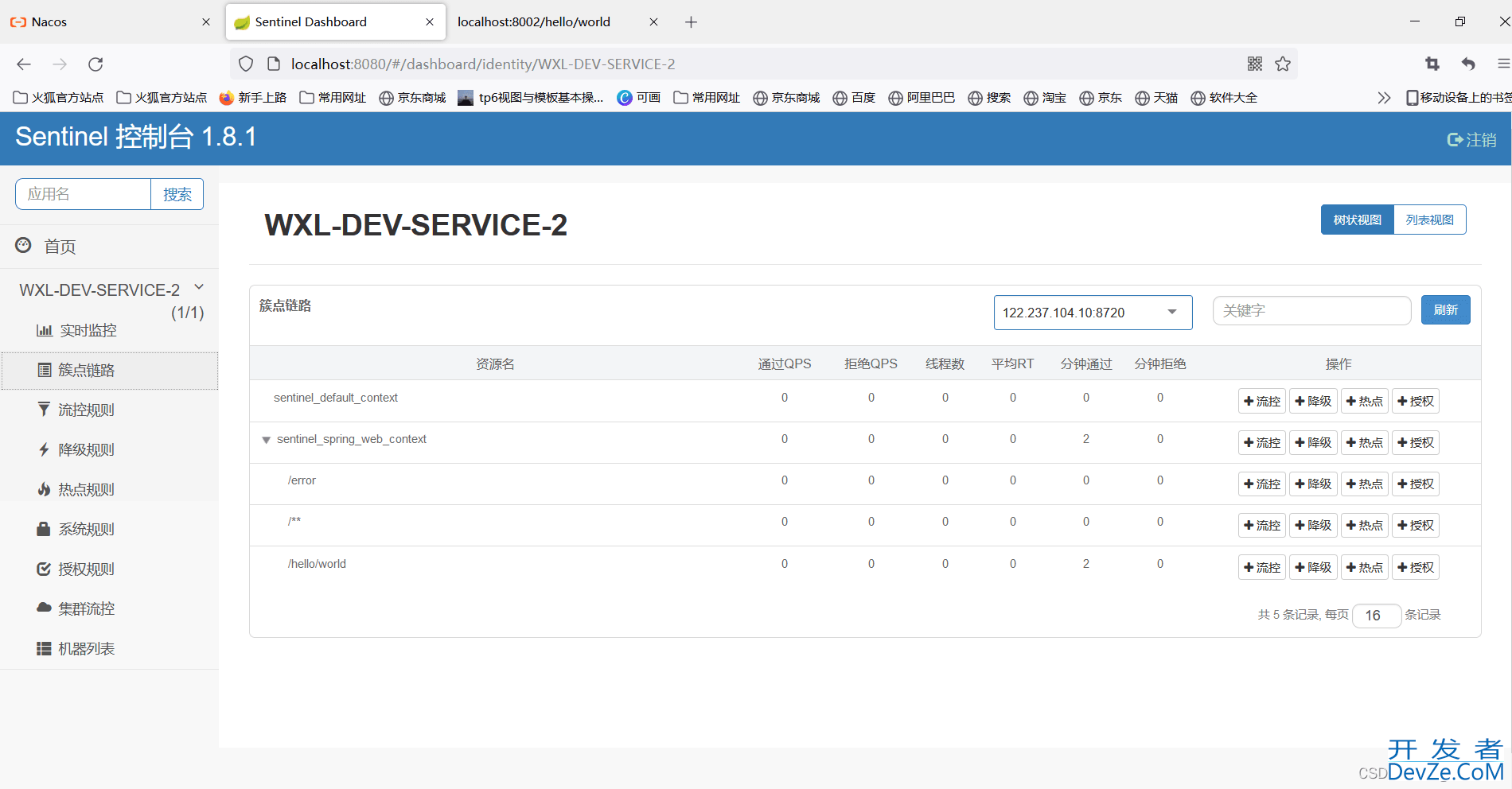This screenshot has height=789, width=1512.
Task: Open the 122.237.104.10:8720 machine dropdown
Action: 1093,313
